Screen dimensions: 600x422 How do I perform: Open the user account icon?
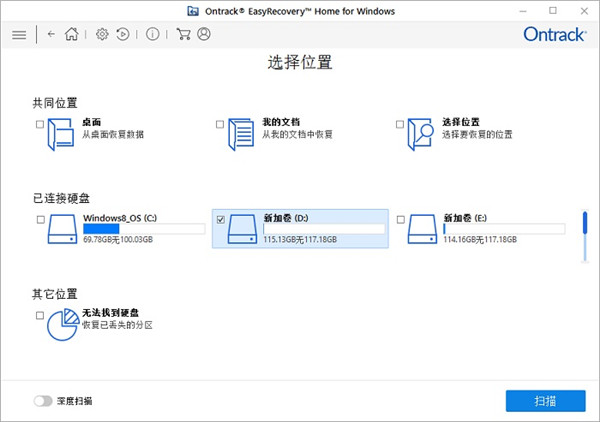pyautogui.click(x=204, y=34)
